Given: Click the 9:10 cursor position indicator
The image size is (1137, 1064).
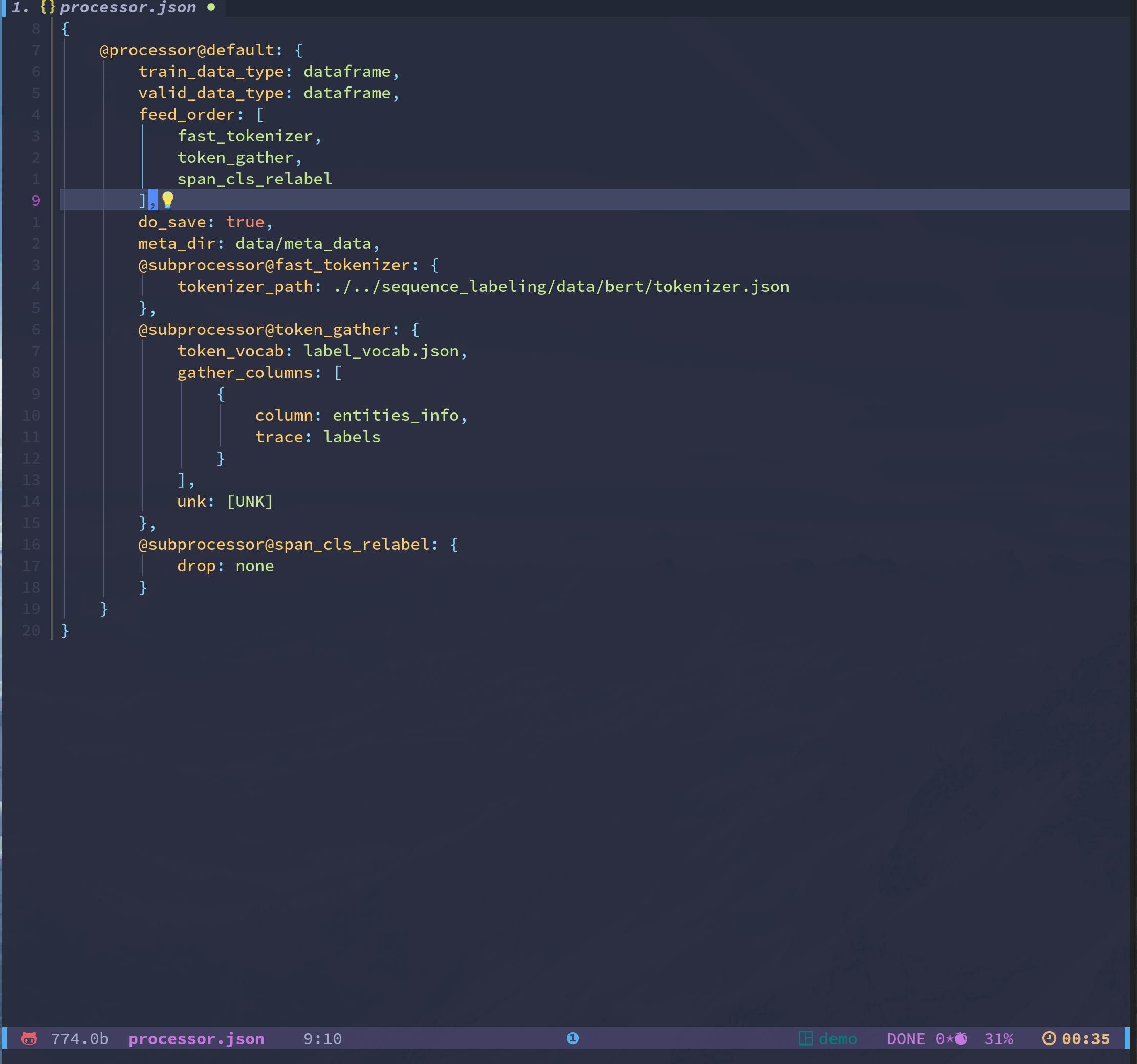Looking at the screenshot, I should [x=322, y=1039].
